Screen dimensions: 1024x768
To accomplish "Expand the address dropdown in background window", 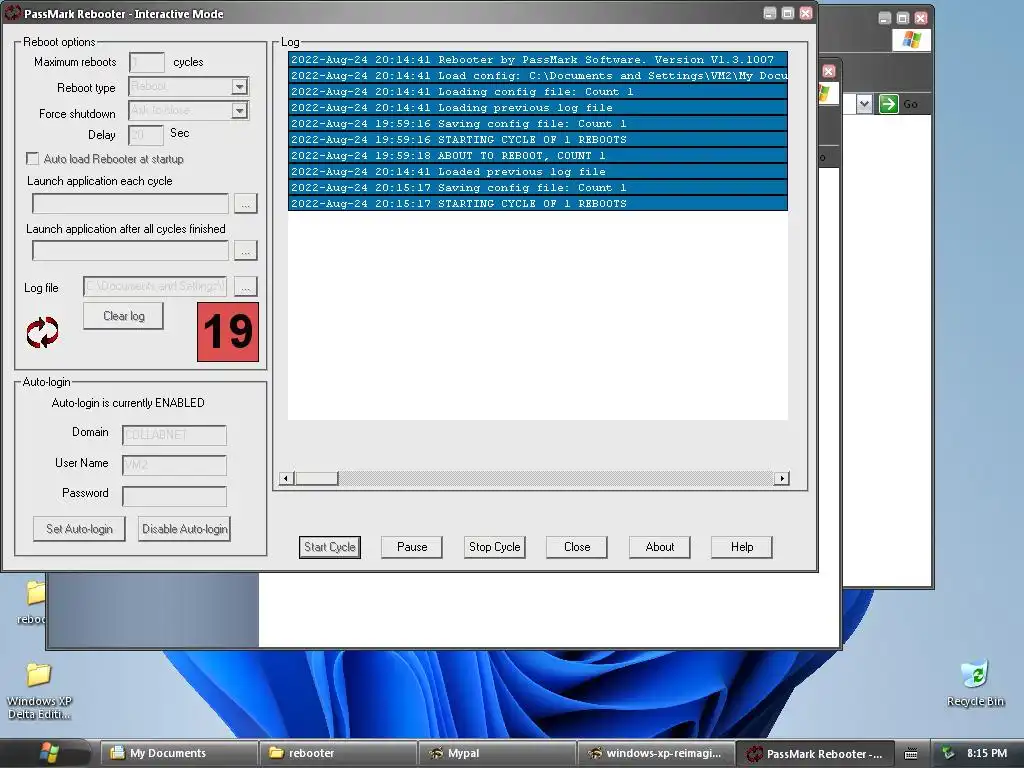I will (864, 104).
